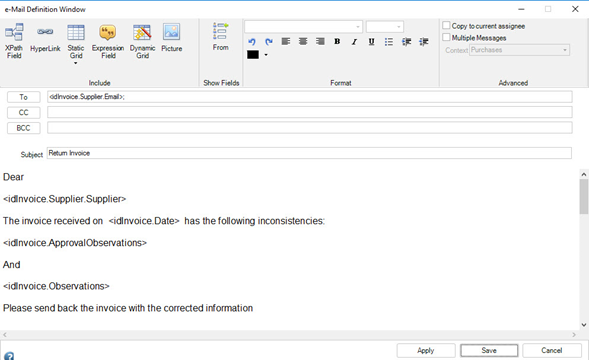Toggle bold formatting
Viewport: 589px width, 360px height.
[x=337, y=41]
